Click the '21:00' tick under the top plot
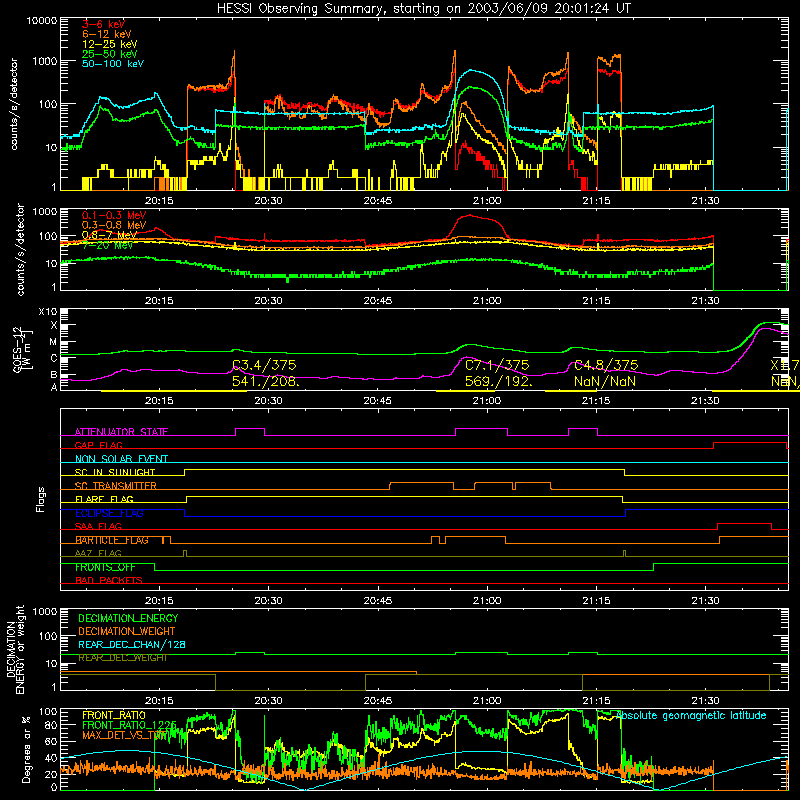The height and width of the screenshot is (800, 800). (x=487, y=201)
